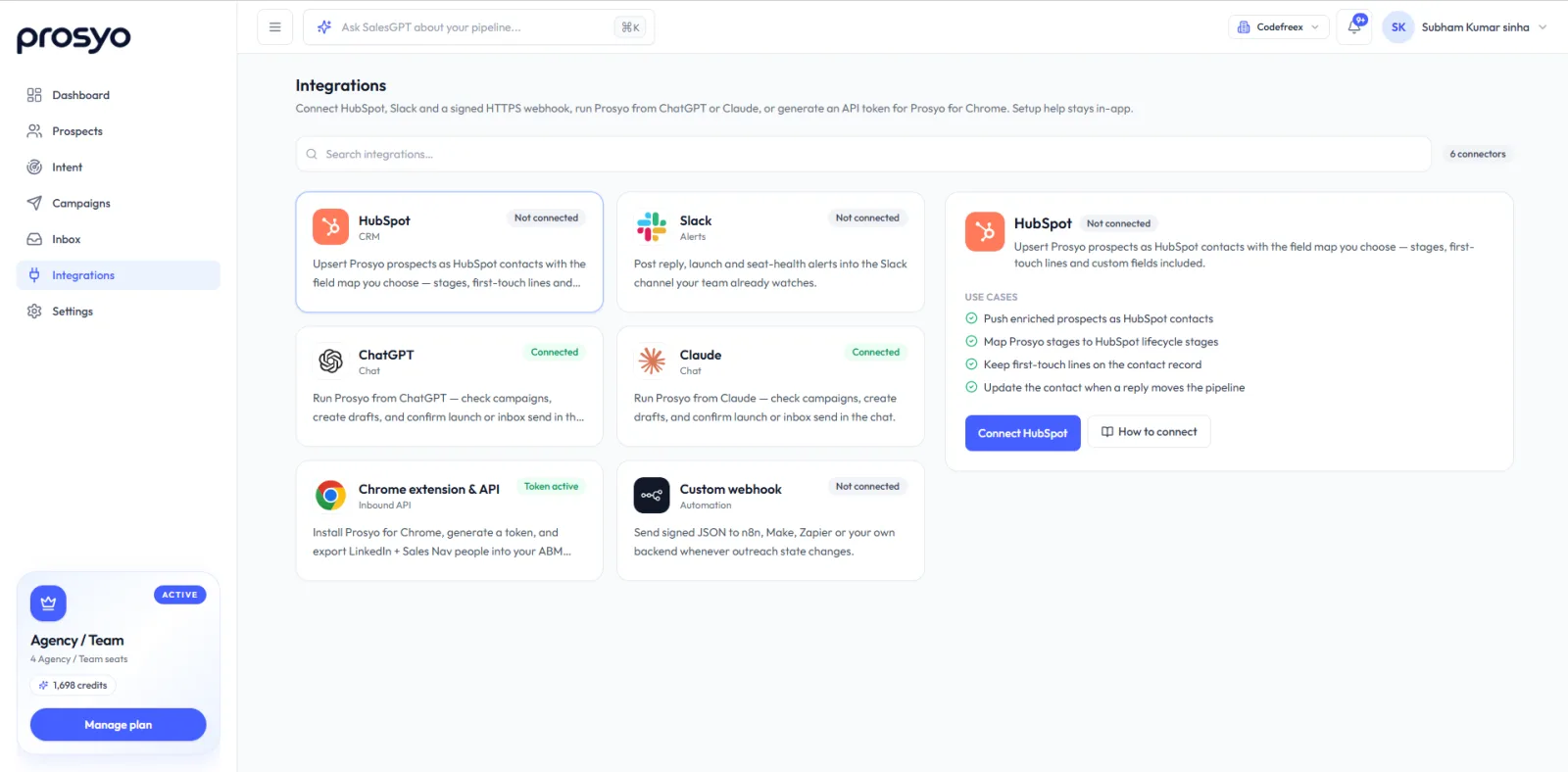Open the Inbox section
1568x772 pixels.
coord(118,239)
